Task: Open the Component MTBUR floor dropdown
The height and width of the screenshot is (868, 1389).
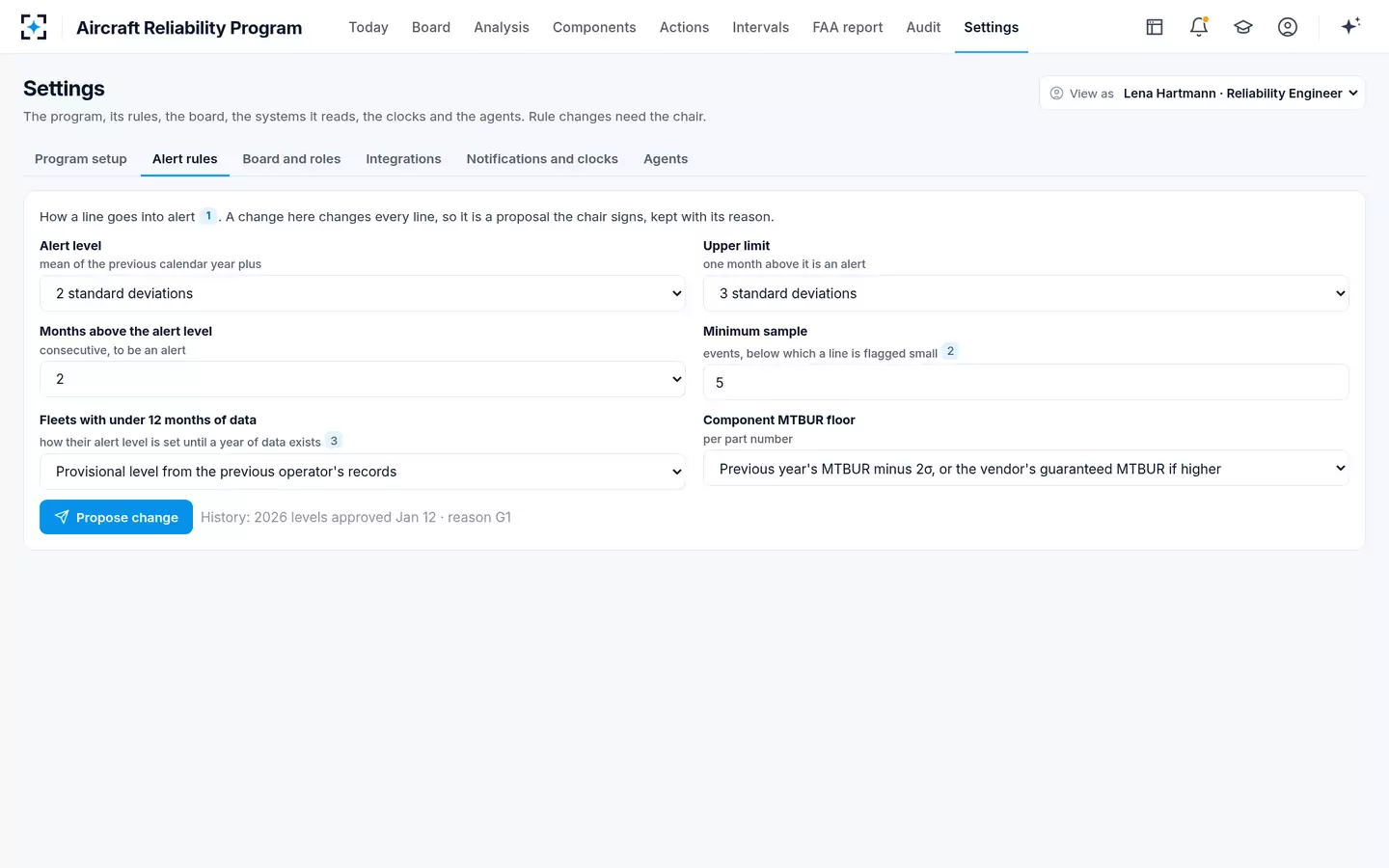Action: 1026,469
